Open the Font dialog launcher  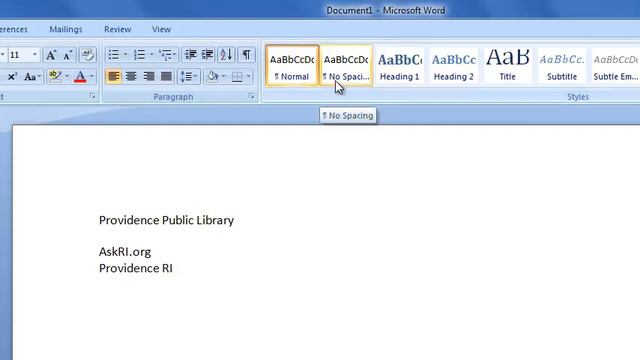(x=93, y=96)
